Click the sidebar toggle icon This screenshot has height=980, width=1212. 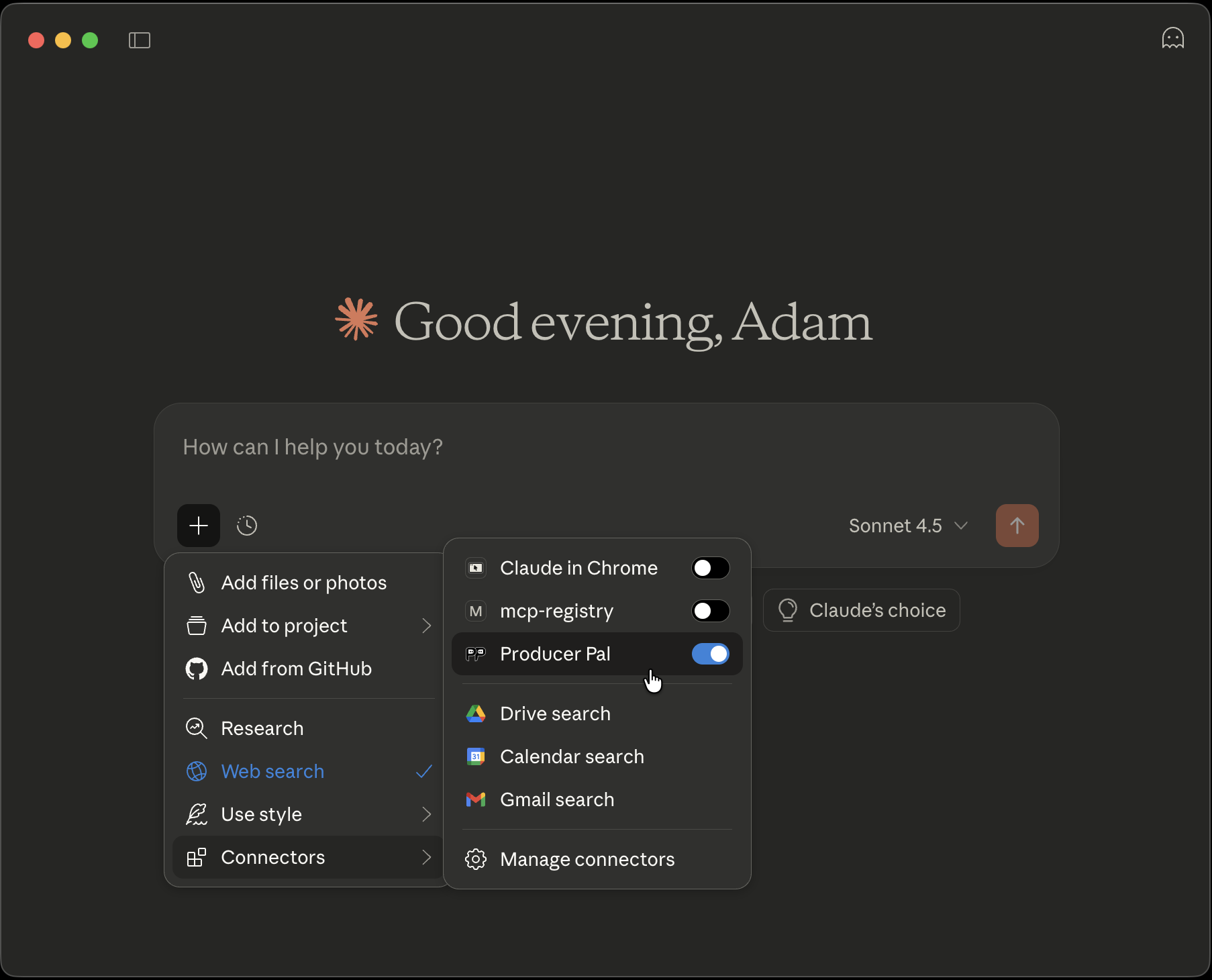click(139, 40)
